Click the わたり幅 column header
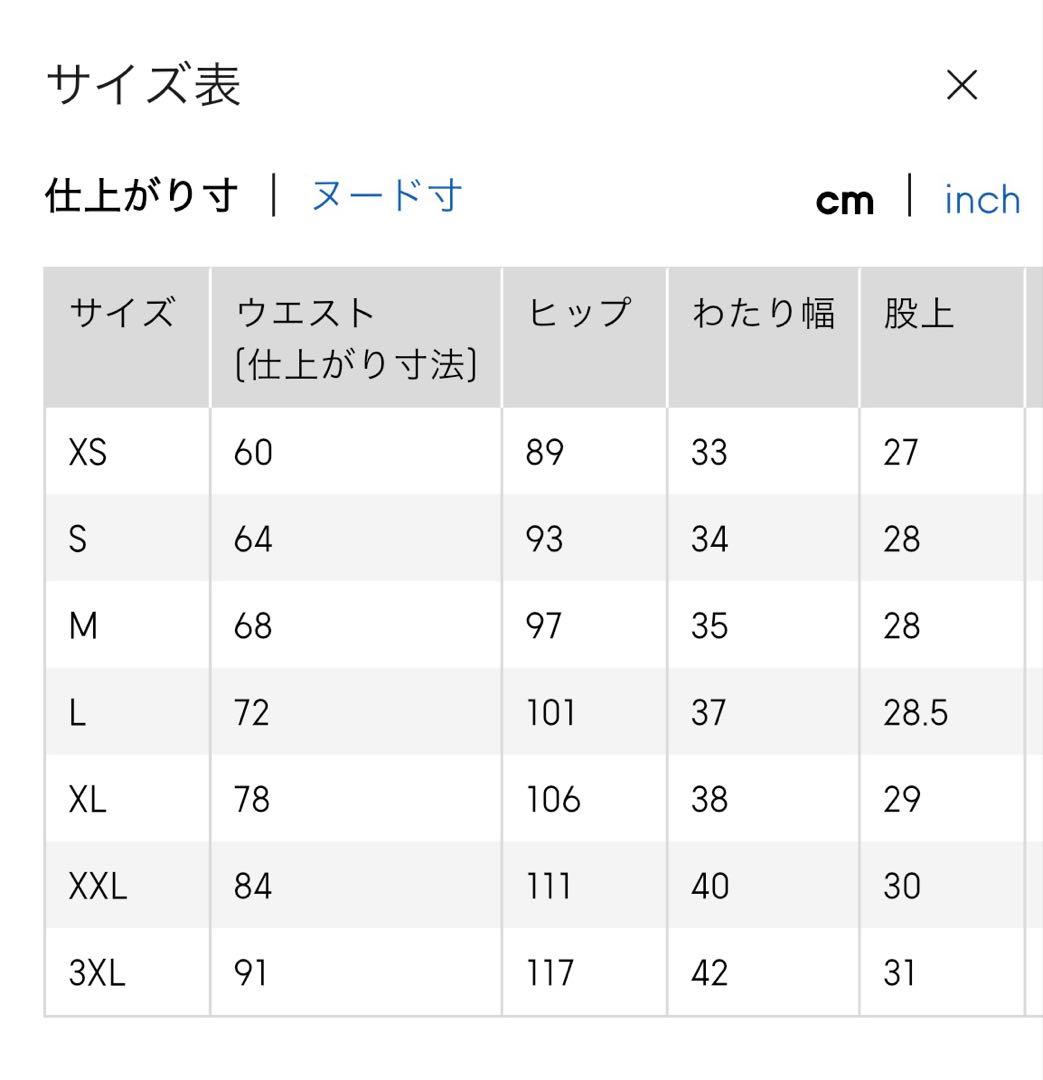This screenshot has height=1080, width=1043. point(762,314)
